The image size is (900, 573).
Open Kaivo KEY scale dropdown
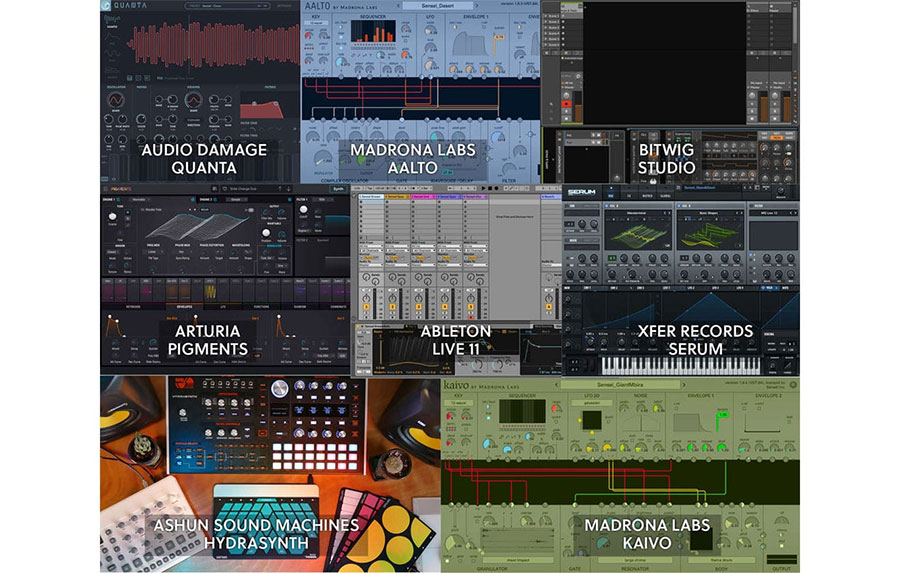tap(458, 402)
